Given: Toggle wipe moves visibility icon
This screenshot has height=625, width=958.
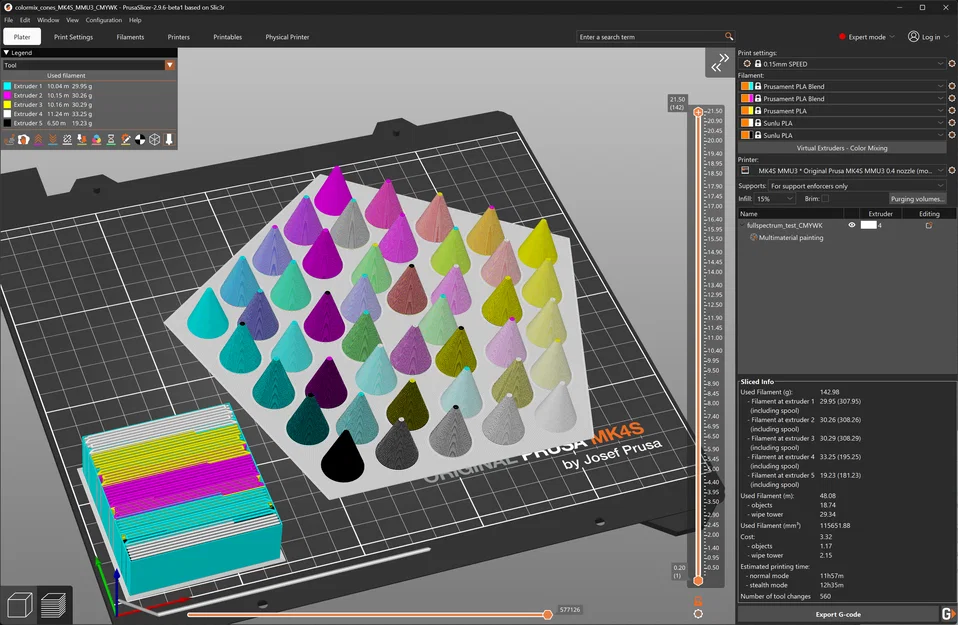Looking at the screenshot, I should pyautogui.click(x=24, y=140).
